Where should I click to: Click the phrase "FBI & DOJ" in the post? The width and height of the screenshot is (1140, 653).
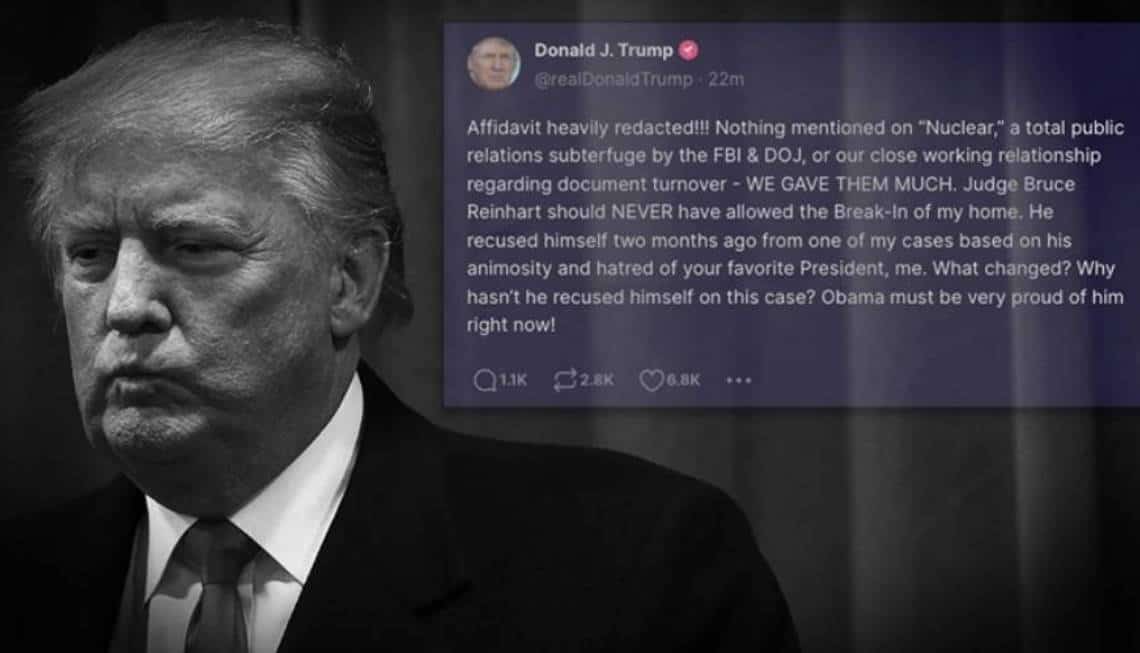tap(760, 156)
